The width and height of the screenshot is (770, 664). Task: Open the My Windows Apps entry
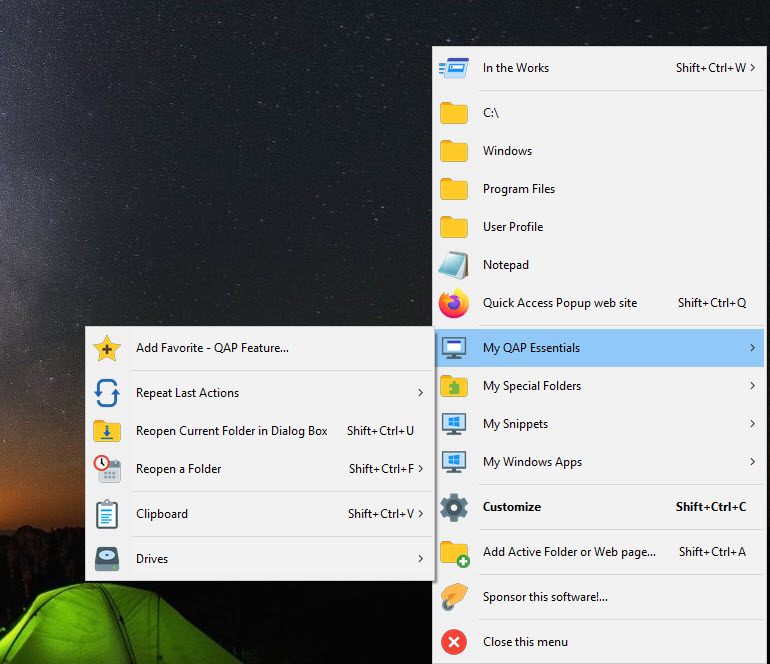click(x=600, y=462)
